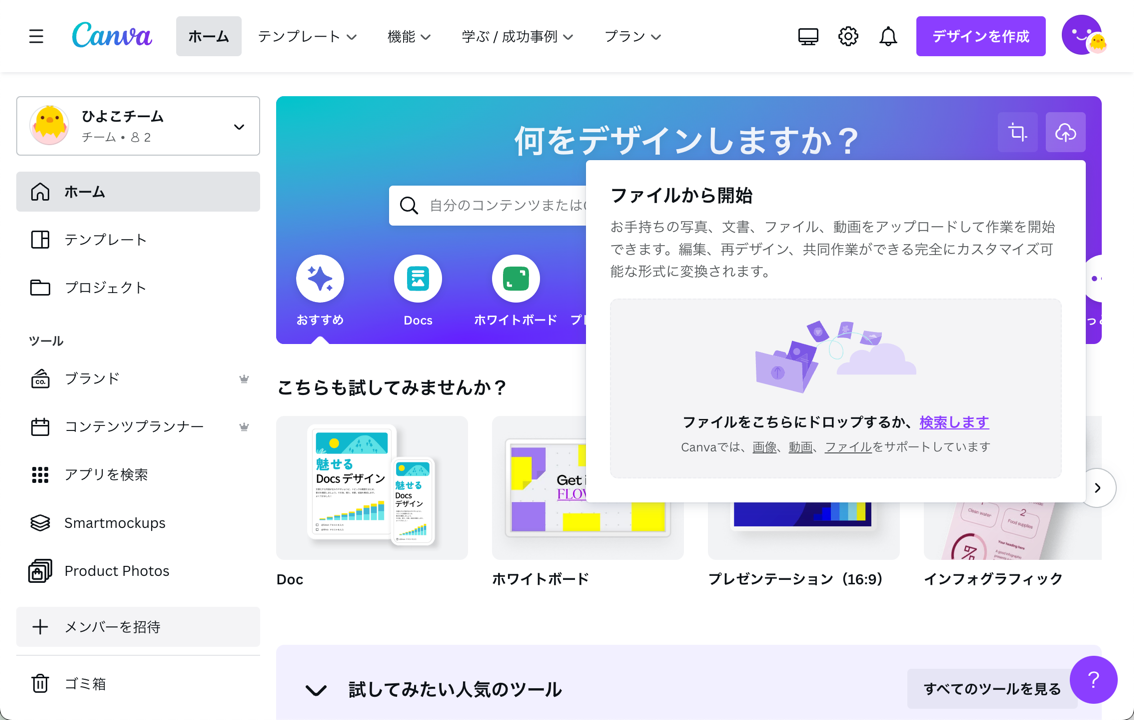The height and width of the screenshot is (720, 1134).
Task: Expand the プラン top menu
Action: pos(633,36)
